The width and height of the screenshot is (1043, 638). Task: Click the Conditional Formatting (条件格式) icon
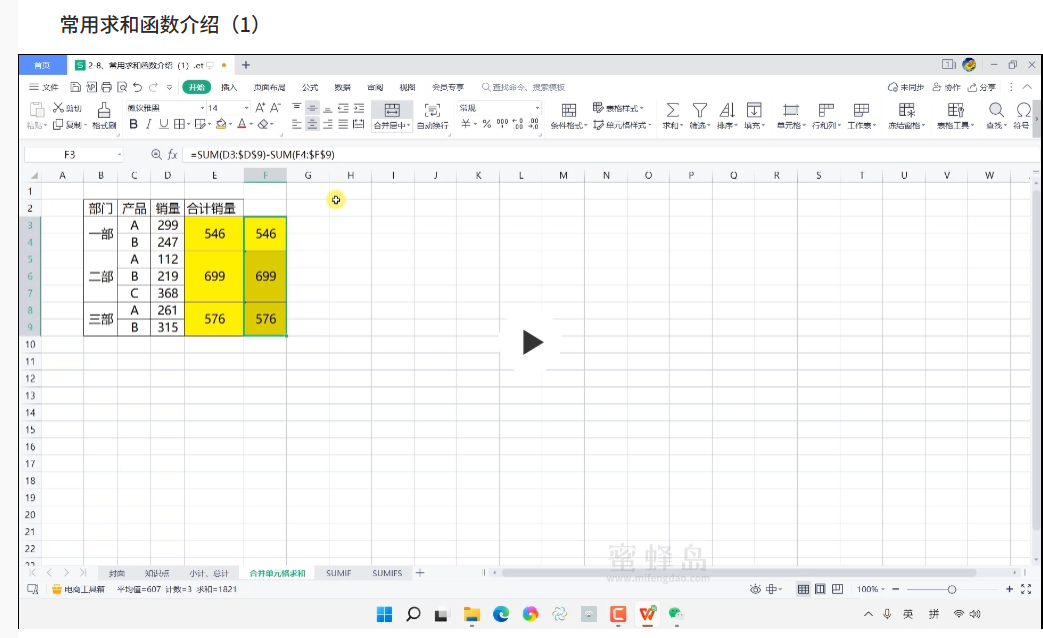[568, 110]
